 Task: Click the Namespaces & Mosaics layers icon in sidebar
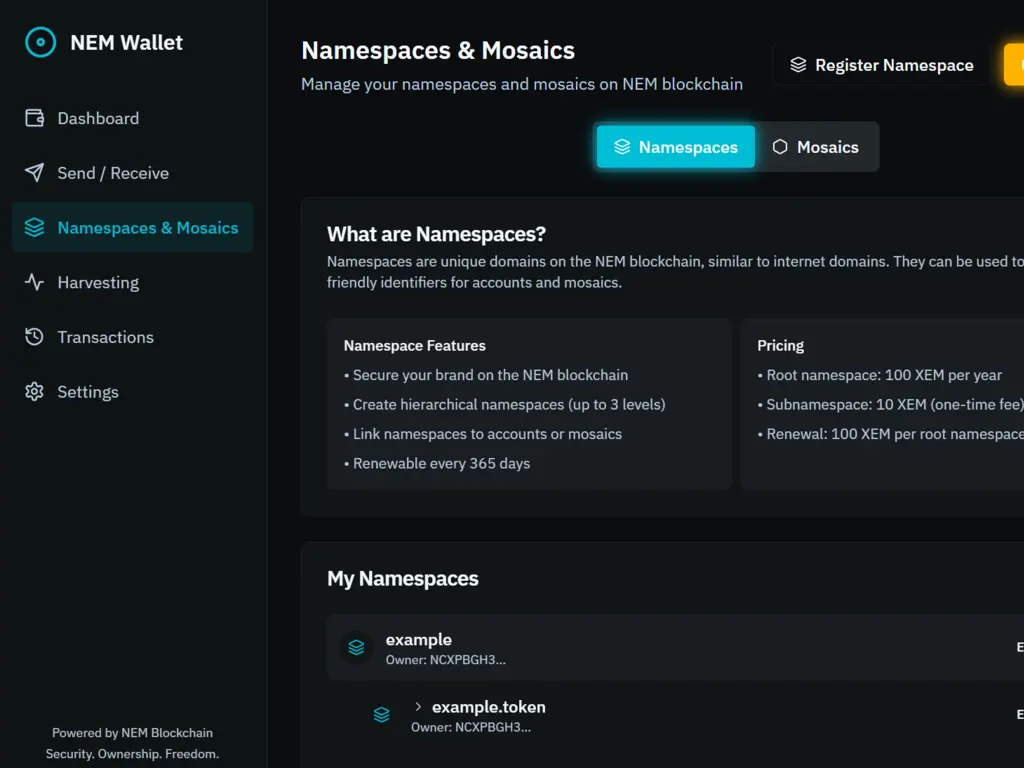(x=35, y=228)
